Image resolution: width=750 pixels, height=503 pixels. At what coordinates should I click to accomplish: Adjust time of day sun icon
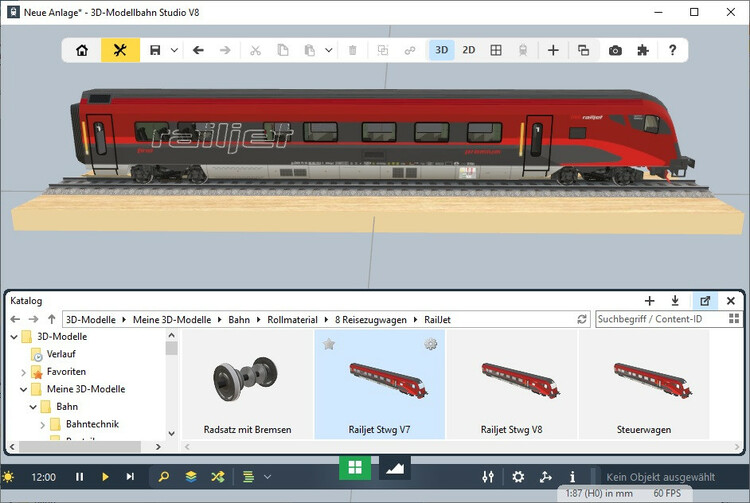(8, 477)
